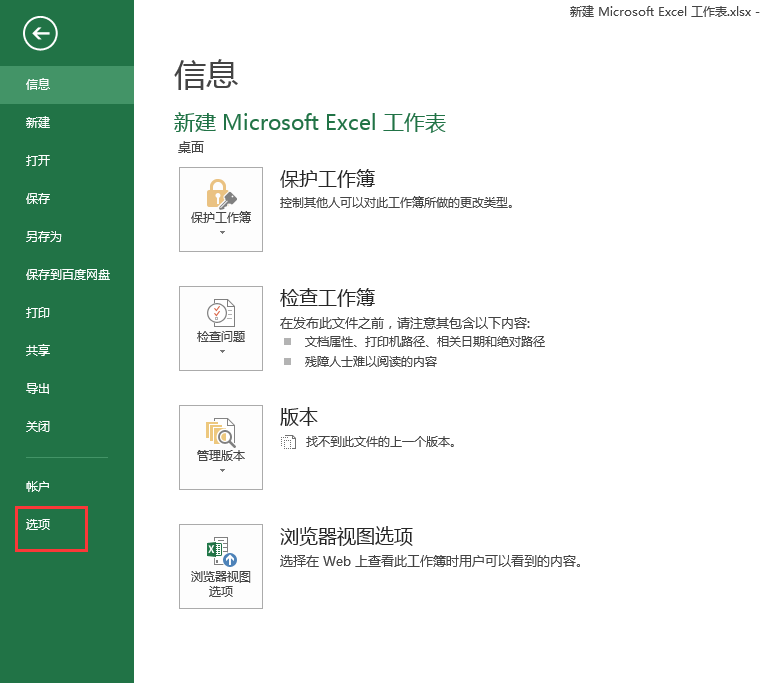Click the 管理版本 magnifier documents icon
Viewport: 763px width, 683px height.
pos(221,432)
